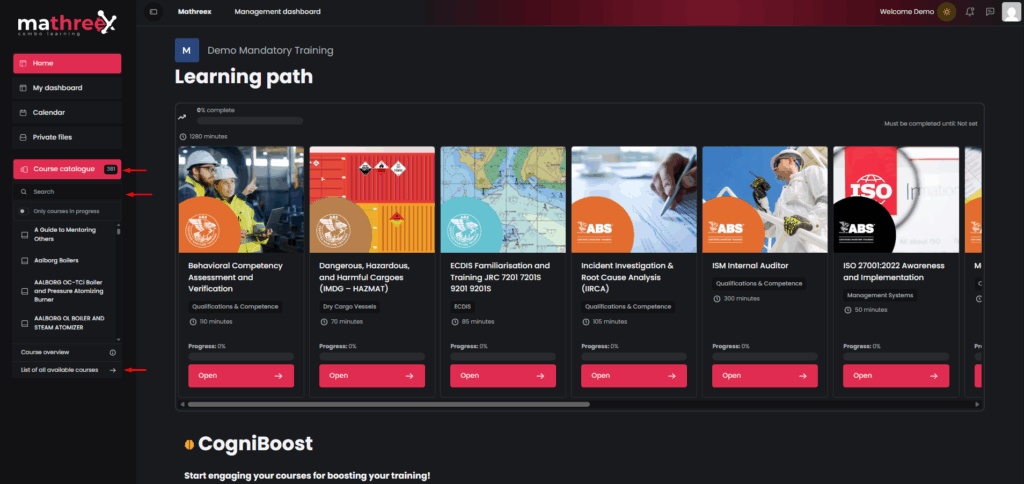The width and height of the screenshot is (1024, 484).
Task: Click the Incident Investigation & Root Cause Analysis title
Action: [626, 278]
